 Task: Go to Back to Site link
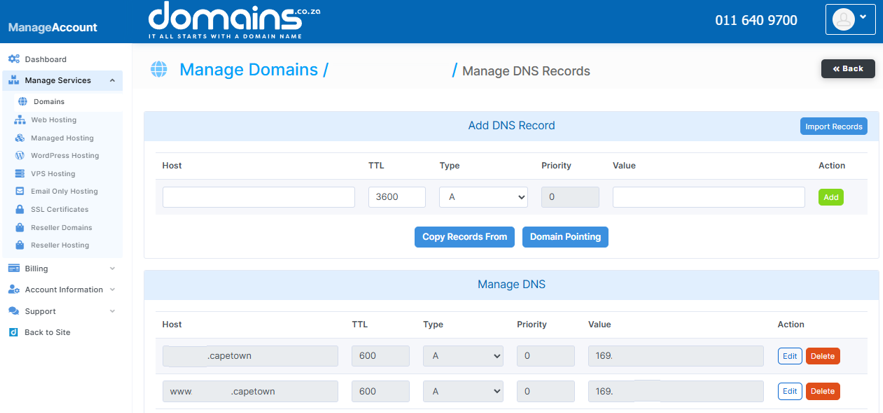[47, 332]
